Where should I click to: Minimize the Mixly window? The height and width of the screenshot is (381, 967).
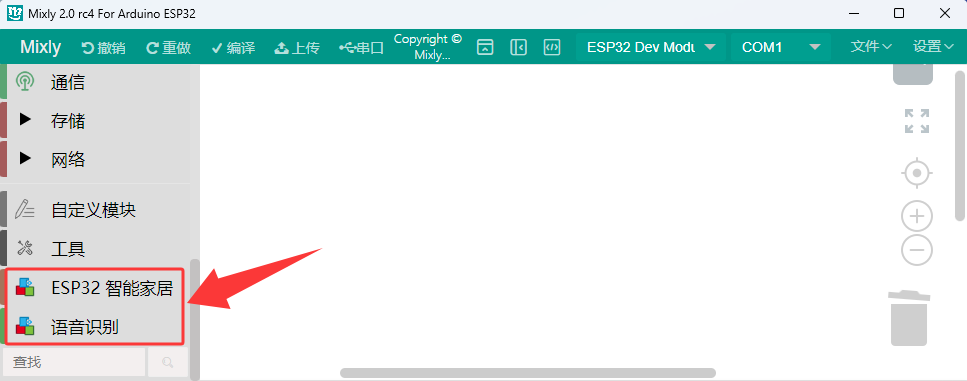854,13
